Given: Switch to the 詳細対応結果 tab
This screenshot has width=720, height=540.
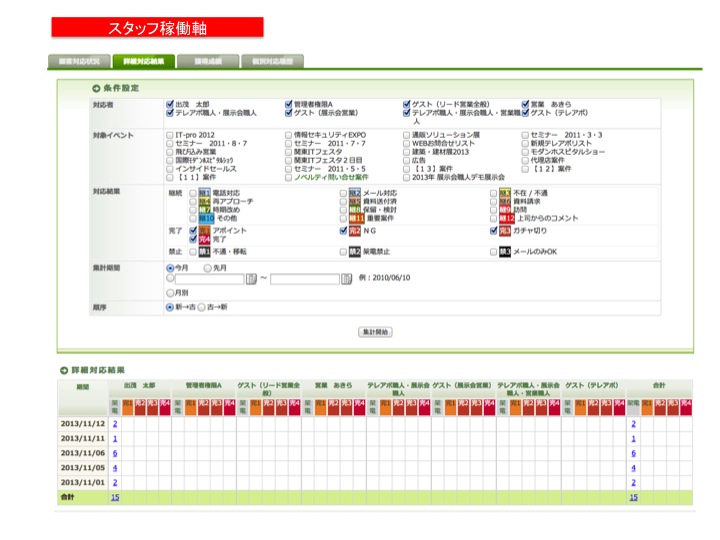Looking at the screenshot, I should click(x=142, y=61).
